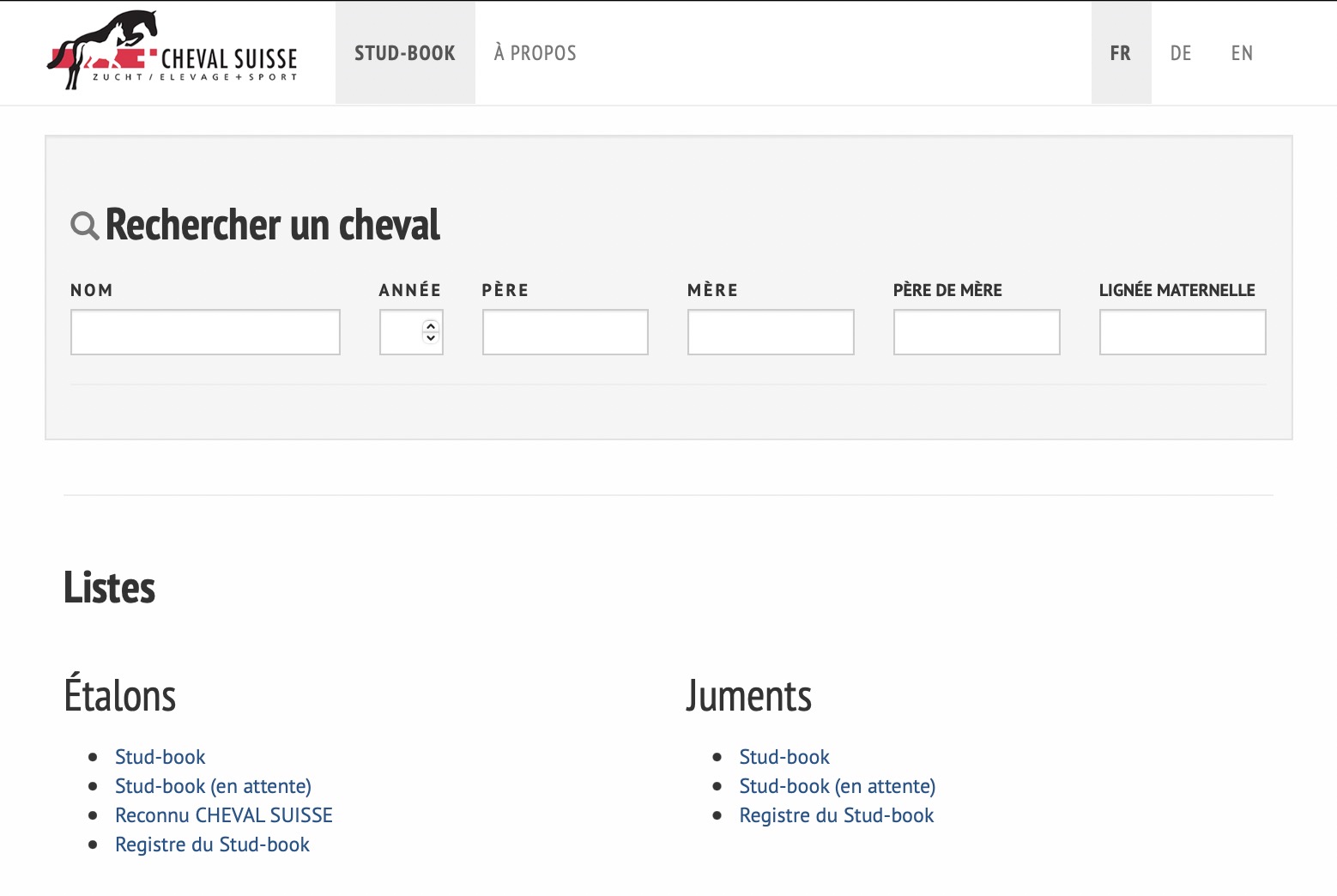Click the Père de Mère field
This screenshot has height=896, width=1337.
[x=977, y=332]
